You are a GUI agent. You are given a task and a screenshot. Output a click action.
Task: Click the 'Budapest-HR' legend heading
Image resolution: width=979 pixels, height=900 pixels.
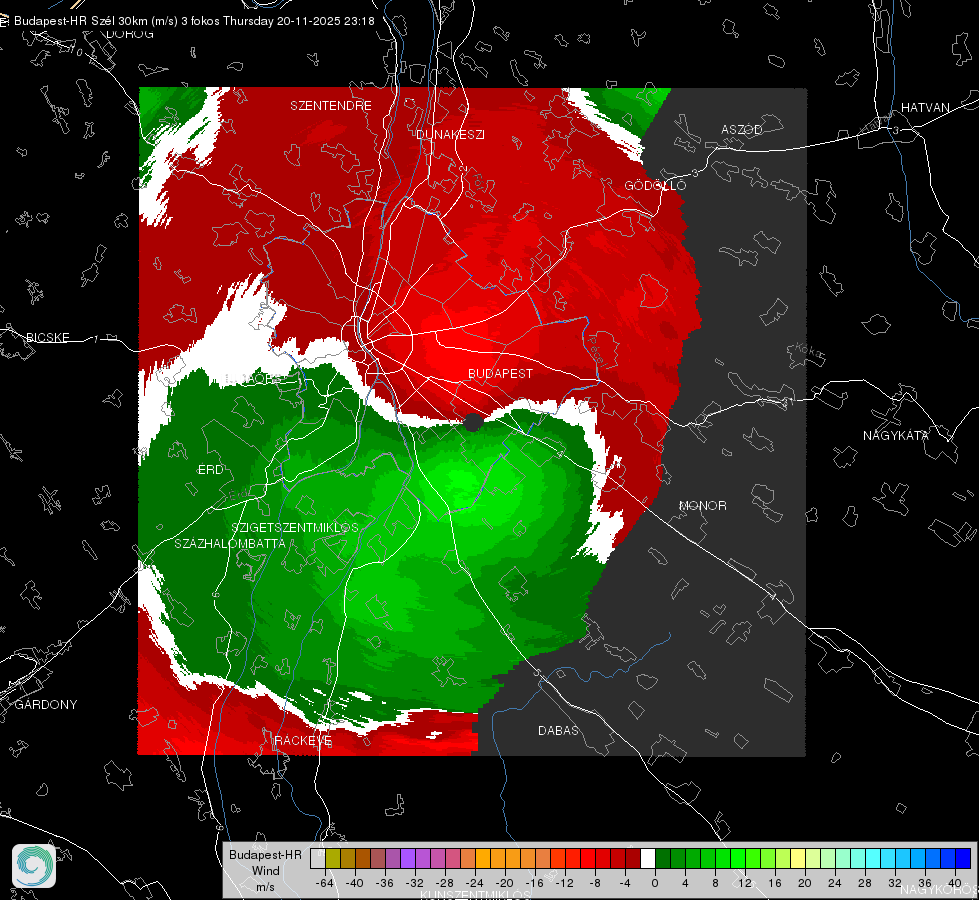(265, 855)
